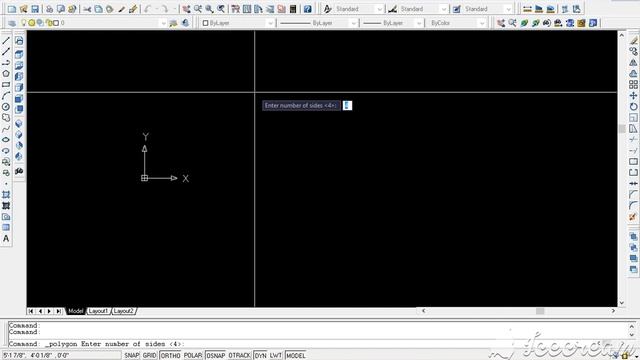Switch to the Model tab

pos(76,311)
